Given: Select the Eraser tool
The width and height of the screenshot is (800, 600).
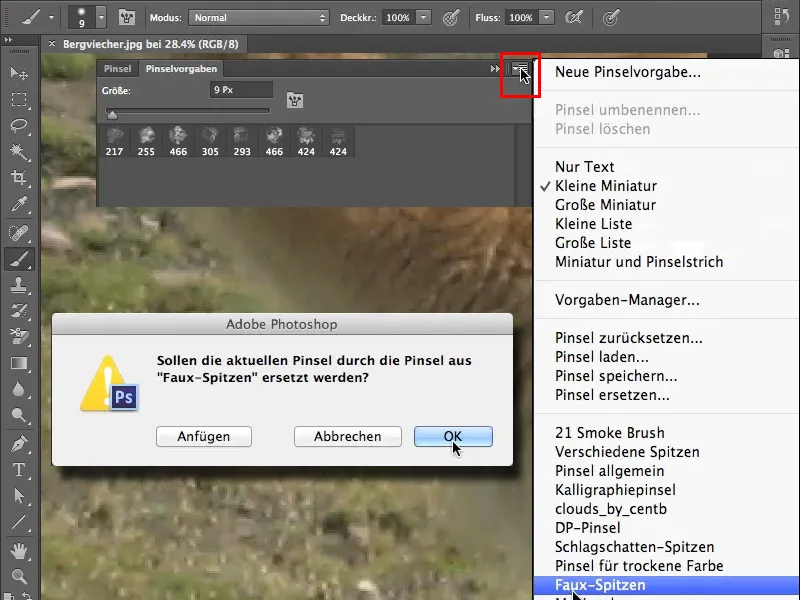Looking at the screenshot, I should [x=19, y=337].
